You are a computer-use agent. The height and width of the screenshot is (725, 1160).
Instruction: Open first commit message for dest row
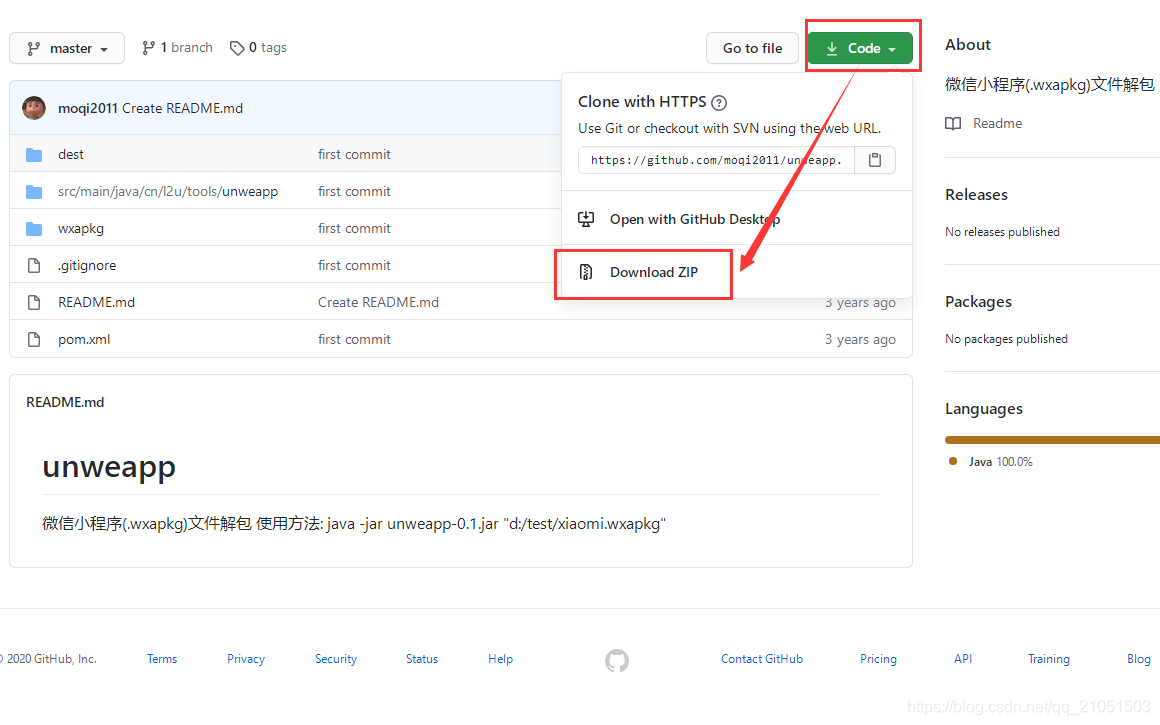[x=354, y=154]
